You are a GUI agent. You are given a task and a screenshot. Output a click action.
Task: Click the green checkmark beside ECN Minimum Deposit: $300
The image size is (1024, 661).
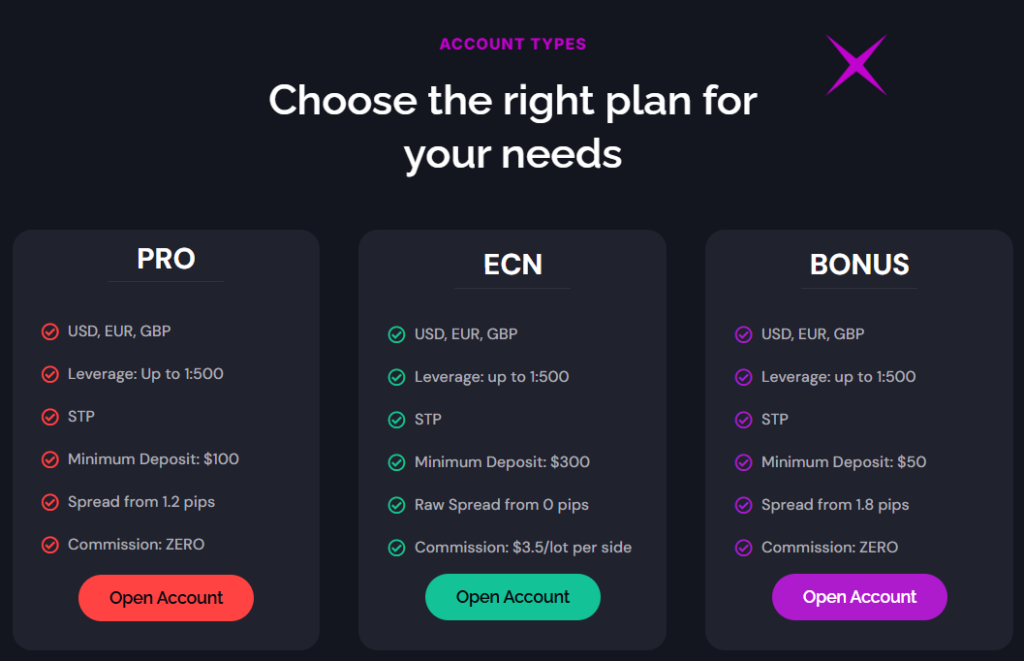(x=396, y=463)
